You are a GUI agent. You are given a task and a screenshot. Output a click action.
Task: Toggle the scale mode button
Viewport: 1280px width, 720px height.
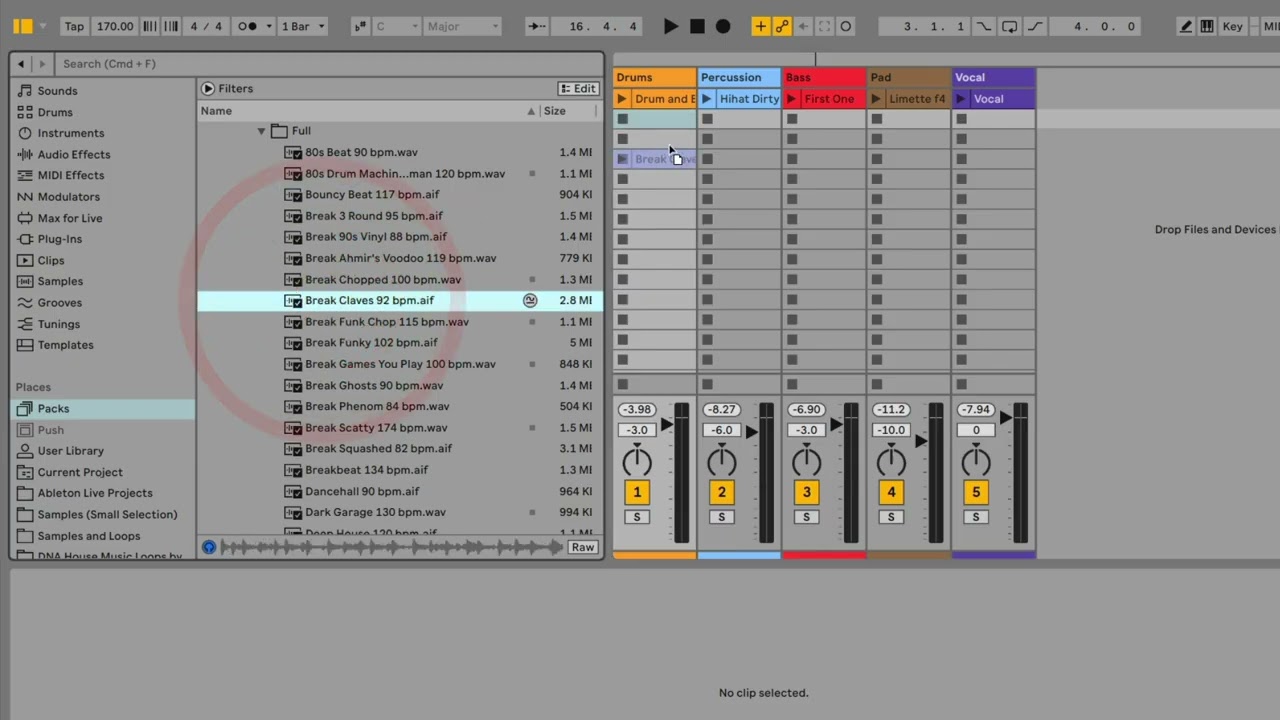pyautogui.click(x=361, y=26)
